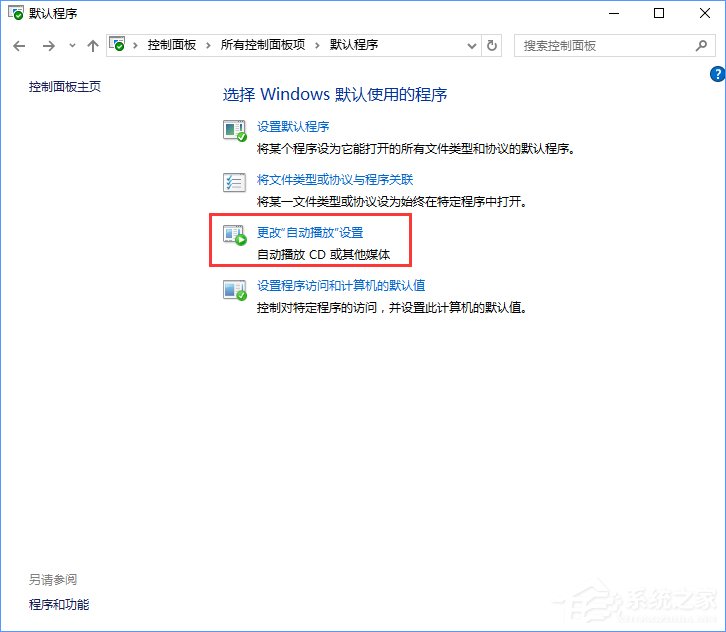Click the search magnifier icon

pos(701,45)
